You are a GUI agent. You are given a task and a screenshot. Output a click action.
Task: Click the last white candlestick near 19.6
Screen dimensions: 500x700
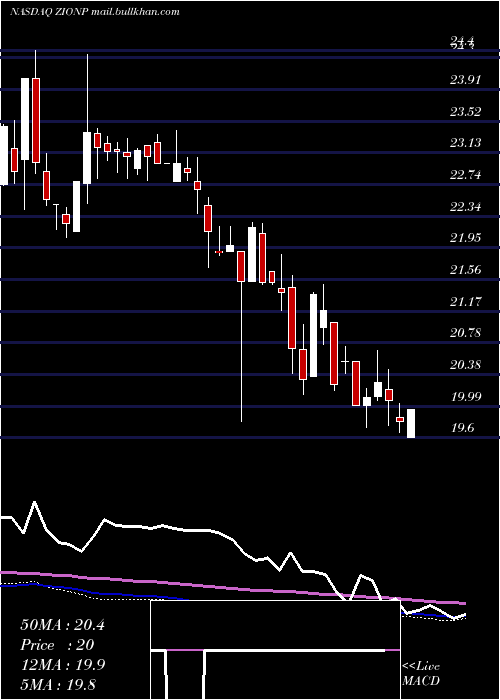coord(411,423)
